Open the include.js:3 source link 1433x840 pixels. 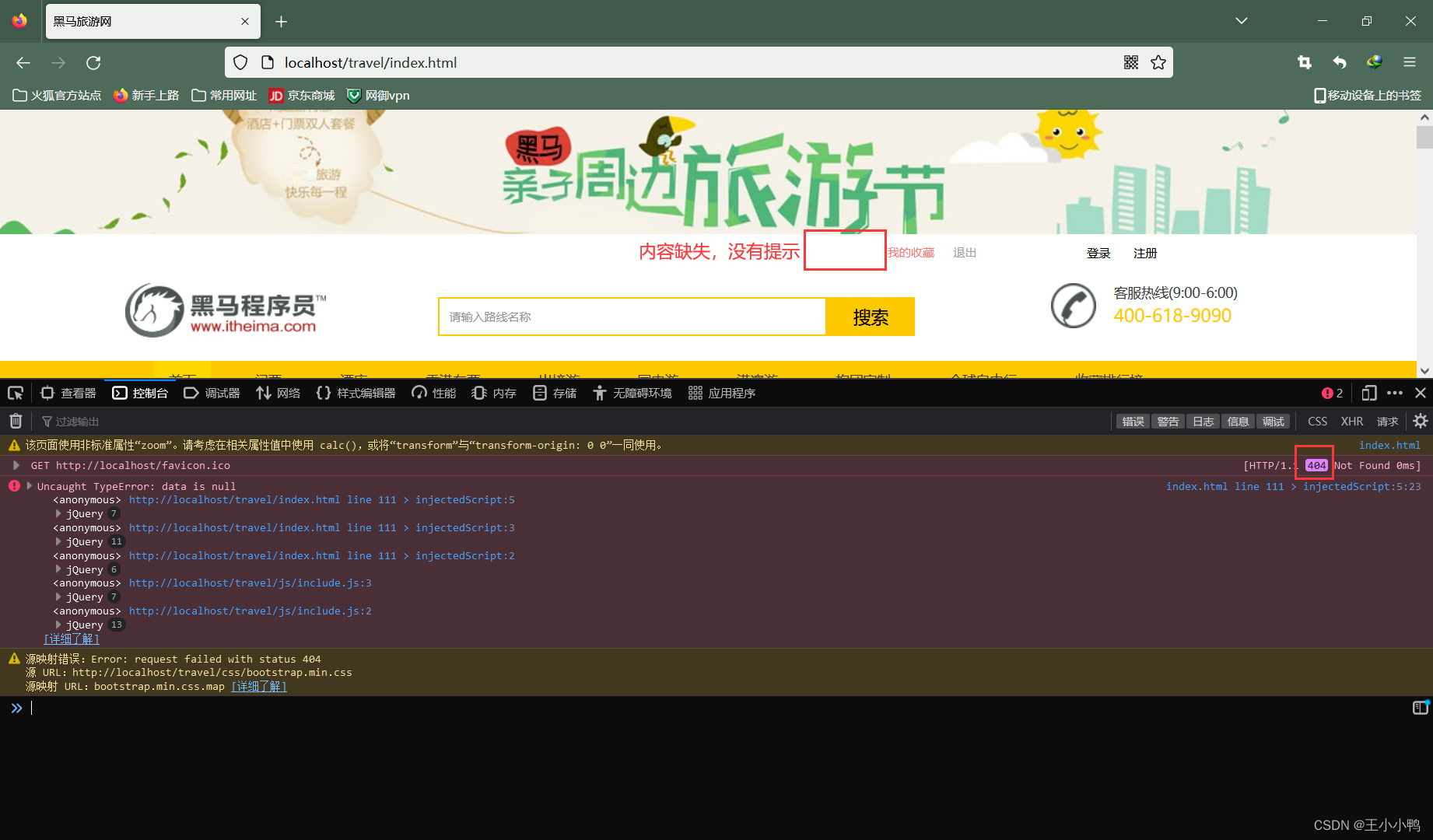(250, 583)
